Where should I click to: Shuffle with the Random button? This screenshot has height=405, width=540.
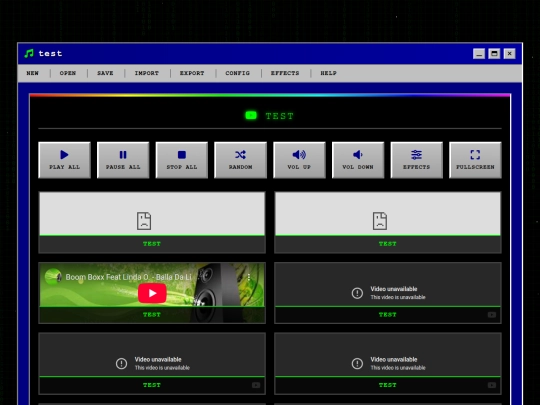tap(240, 160)
